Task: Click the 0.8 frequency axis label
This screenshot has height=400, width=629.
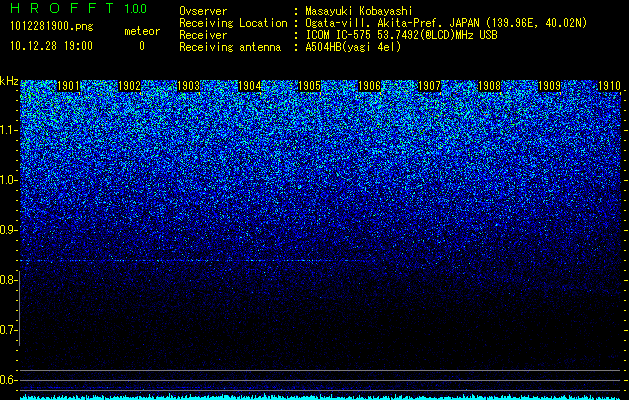Action: 8,280
